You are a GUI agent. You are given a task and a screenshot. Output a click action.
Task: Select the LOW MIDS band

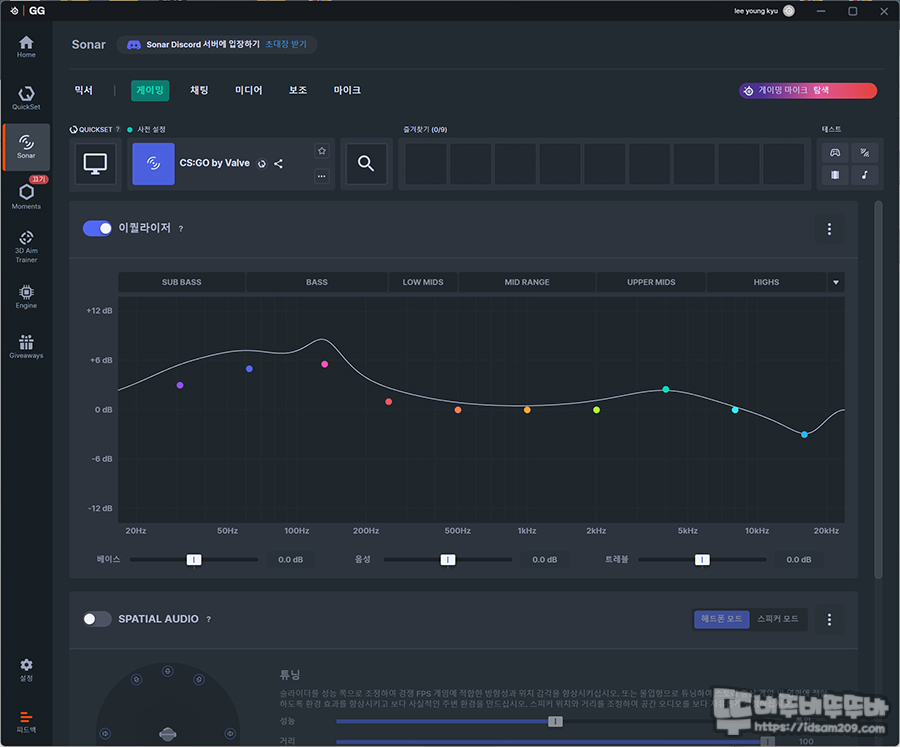(423, 282)
